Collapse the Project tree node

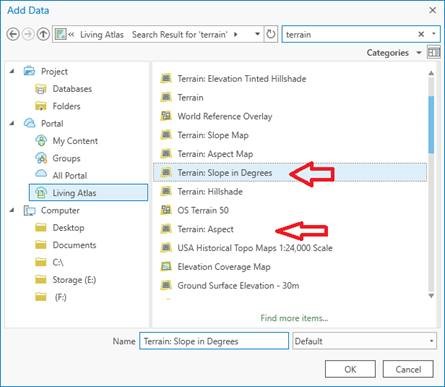[x=12, y=71]
